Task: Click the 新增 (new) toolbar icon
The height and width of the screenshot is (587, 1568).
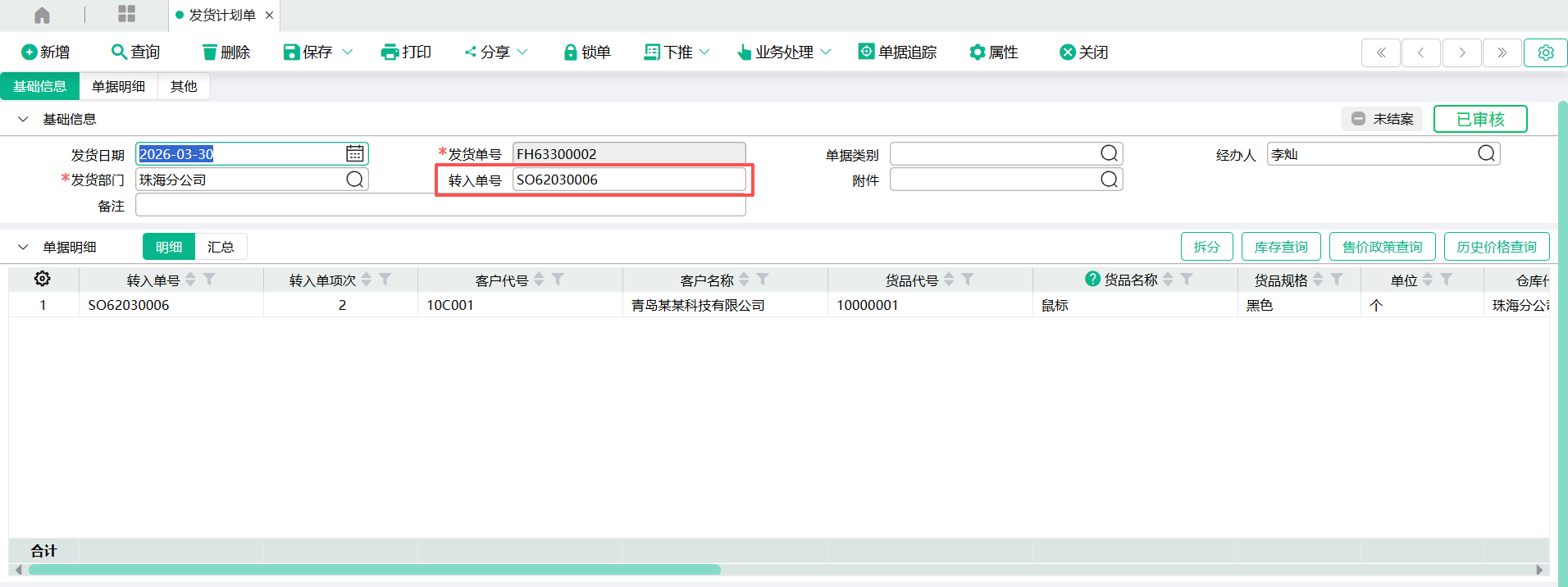Action: (30, 52)
